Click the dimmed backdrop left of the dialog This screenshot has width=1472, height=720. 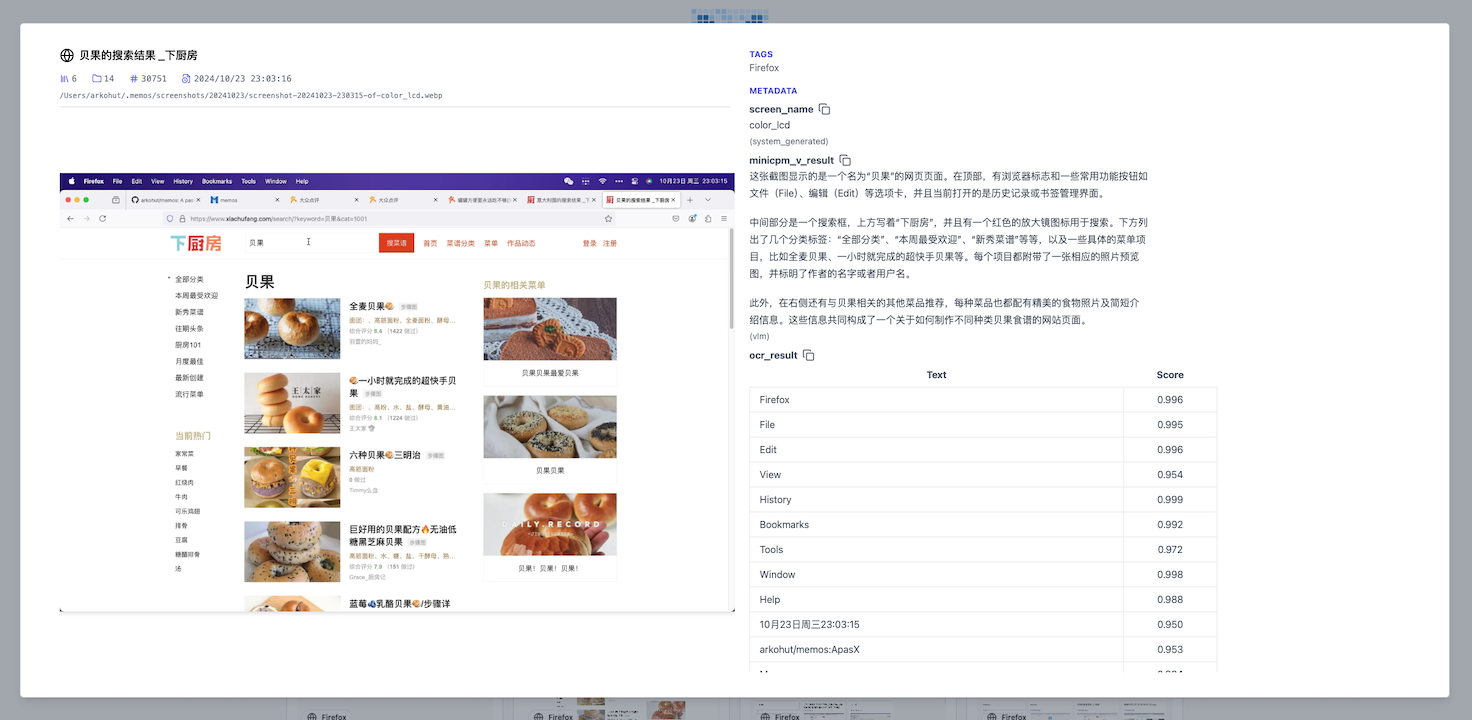coord(10,360)
